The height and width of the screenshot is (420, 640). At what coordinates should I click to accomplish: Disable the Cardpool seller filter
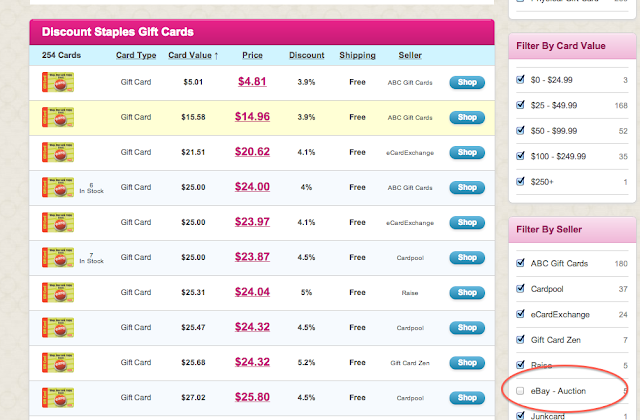coord(520,289)
